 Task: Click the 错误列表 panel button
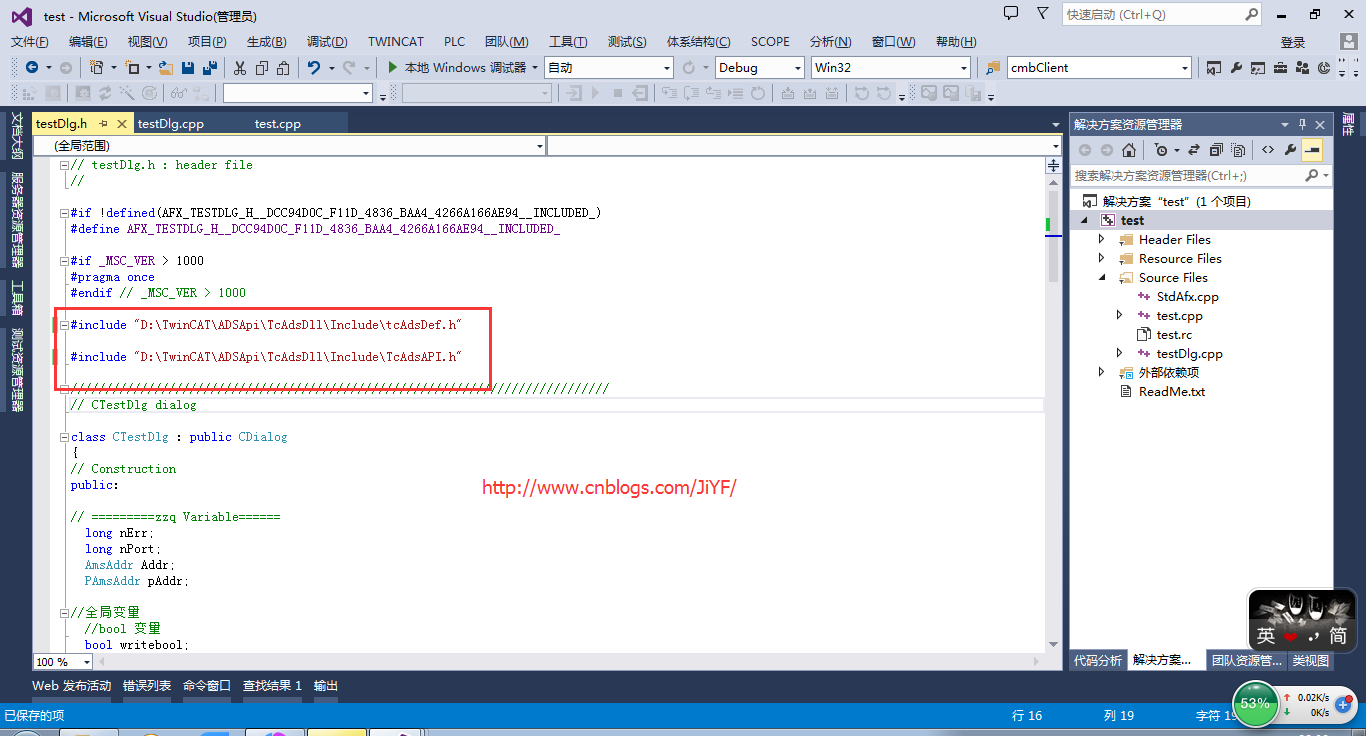[x=147, y=686]
